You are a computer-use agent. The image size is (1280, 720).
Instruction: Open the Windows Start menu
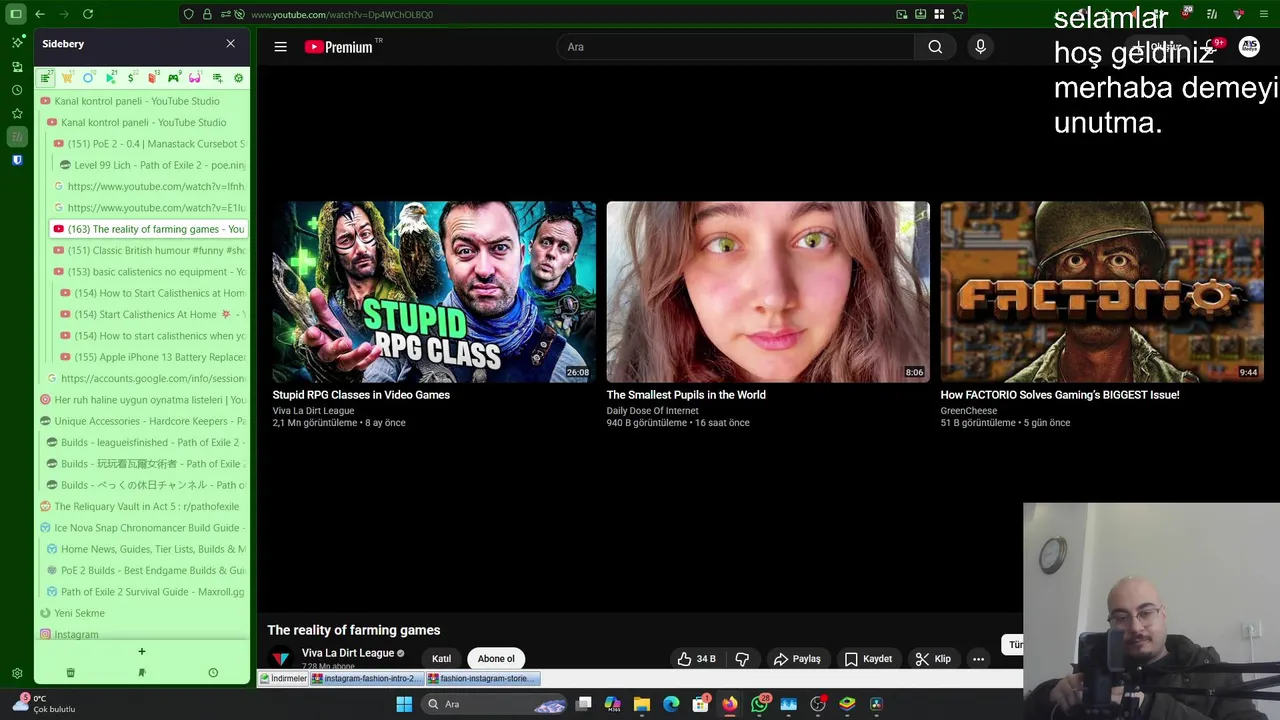coord(404,704)
